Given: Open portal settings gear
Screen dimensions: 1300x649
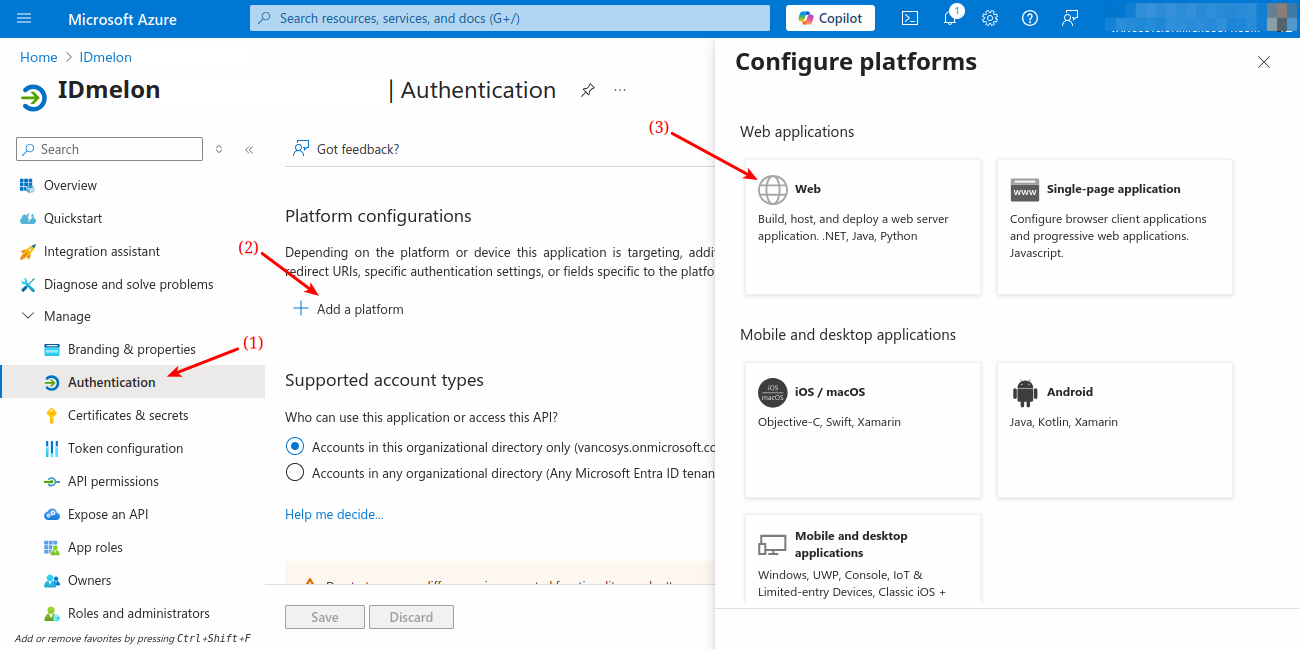Looking at the screenshot, I should pos(990,18).
